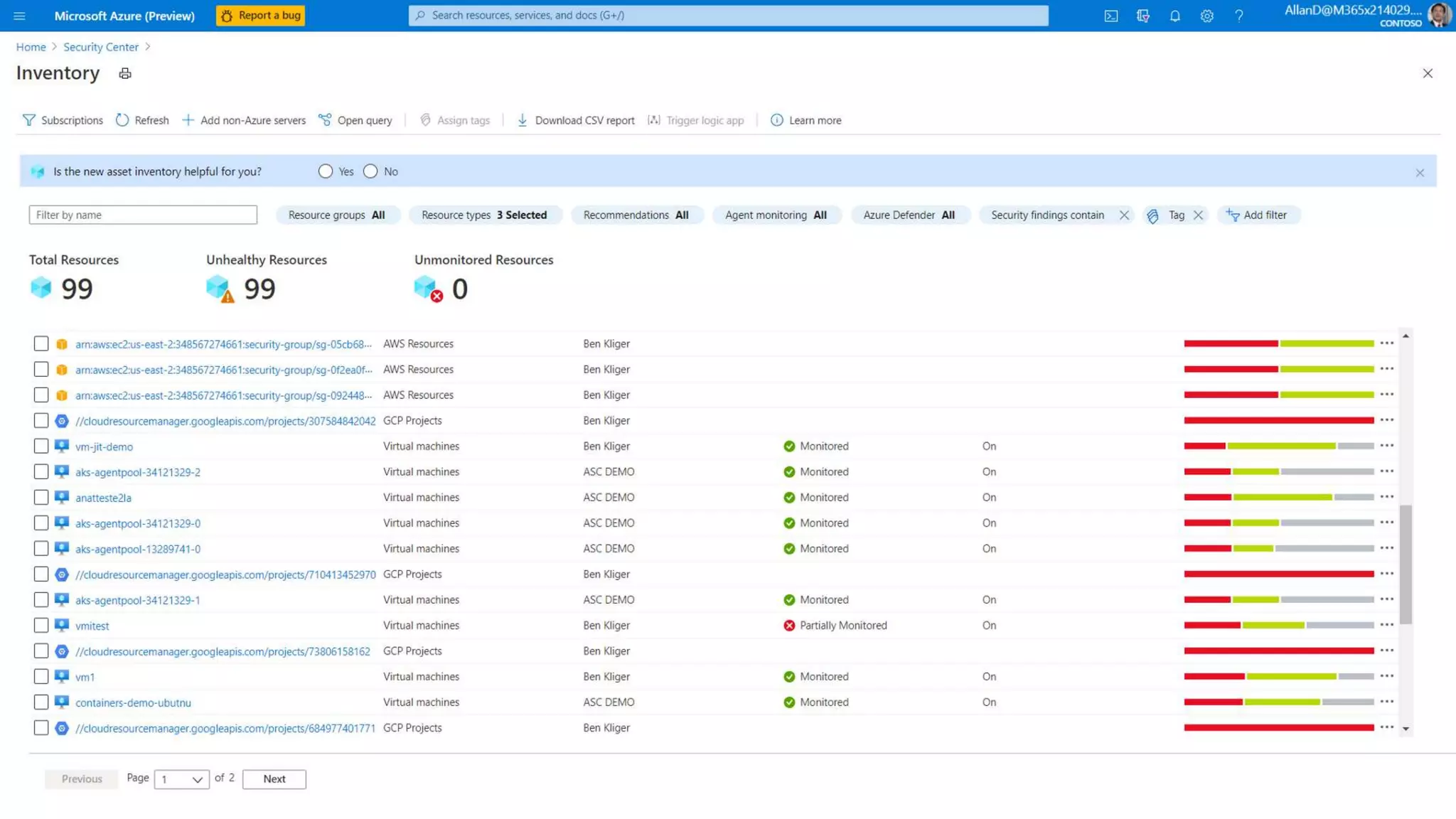
Task: Tick the checkbox next to vmitest
Action: click(41, 625)
